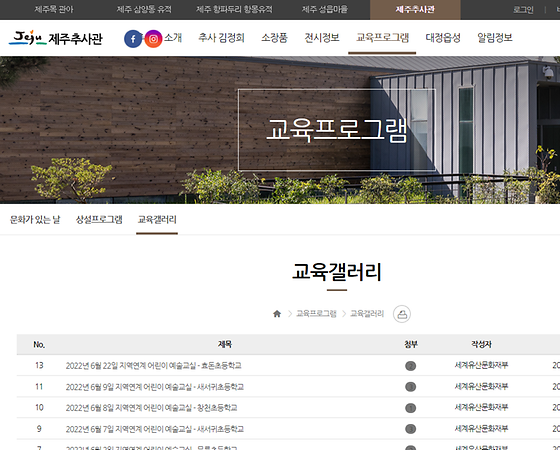Go to 제주목 관아 site tab

[54, 9]
